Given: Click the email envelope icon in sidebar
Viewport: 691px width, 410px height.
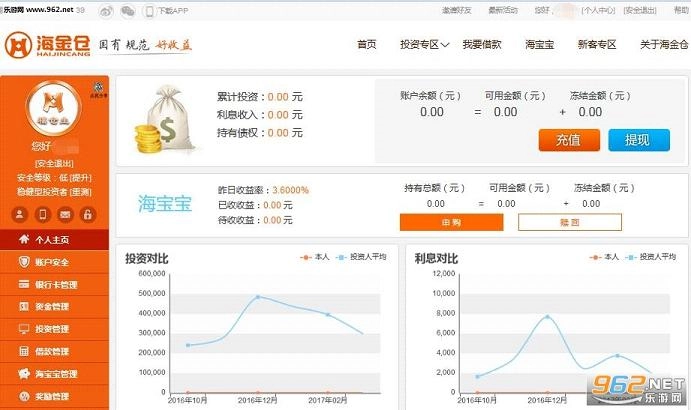Looking at the screenshot, I should click(x=65, y=214).
